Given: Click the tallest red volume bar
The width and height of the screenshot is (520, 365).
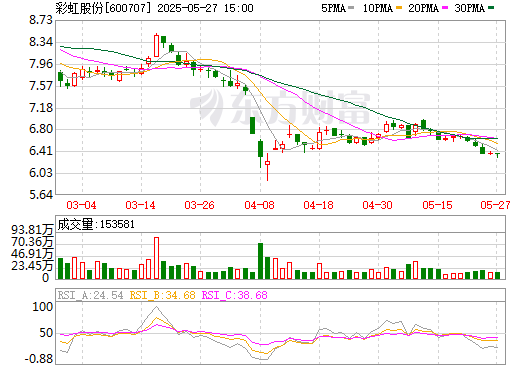Looking at the screenshot, I should coord(156,258).
